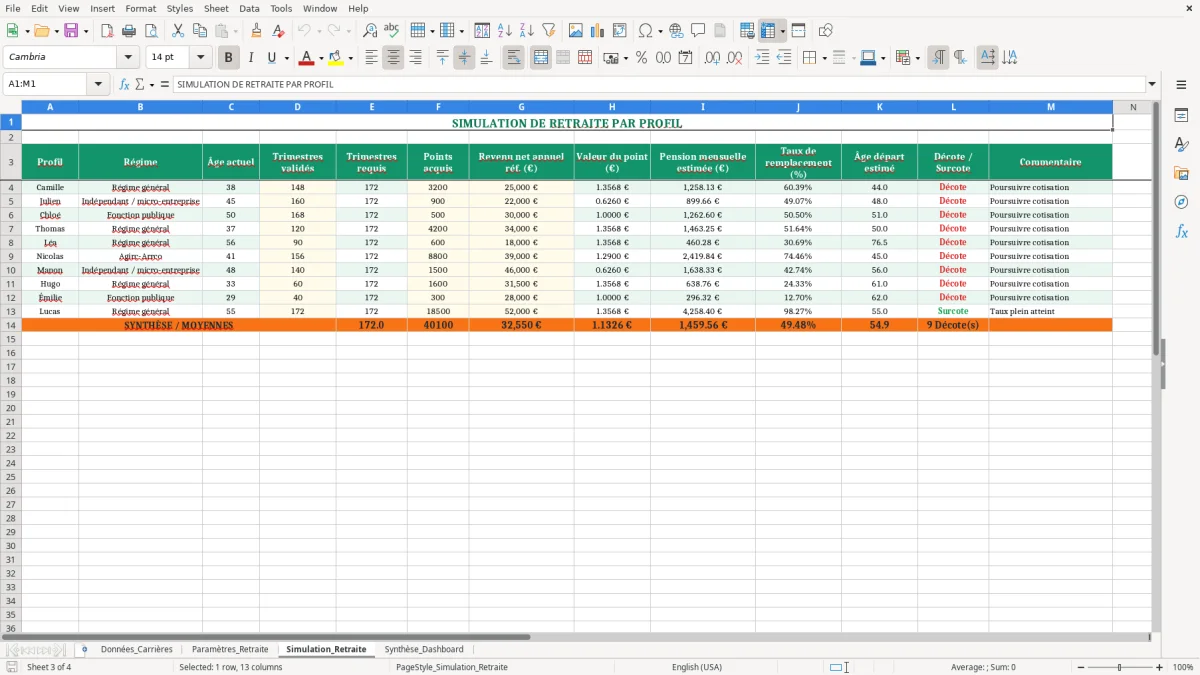Activate Clone Formatting paintbrush
The height and width of the screenshot is (675, 1200).
coord(257,31)
